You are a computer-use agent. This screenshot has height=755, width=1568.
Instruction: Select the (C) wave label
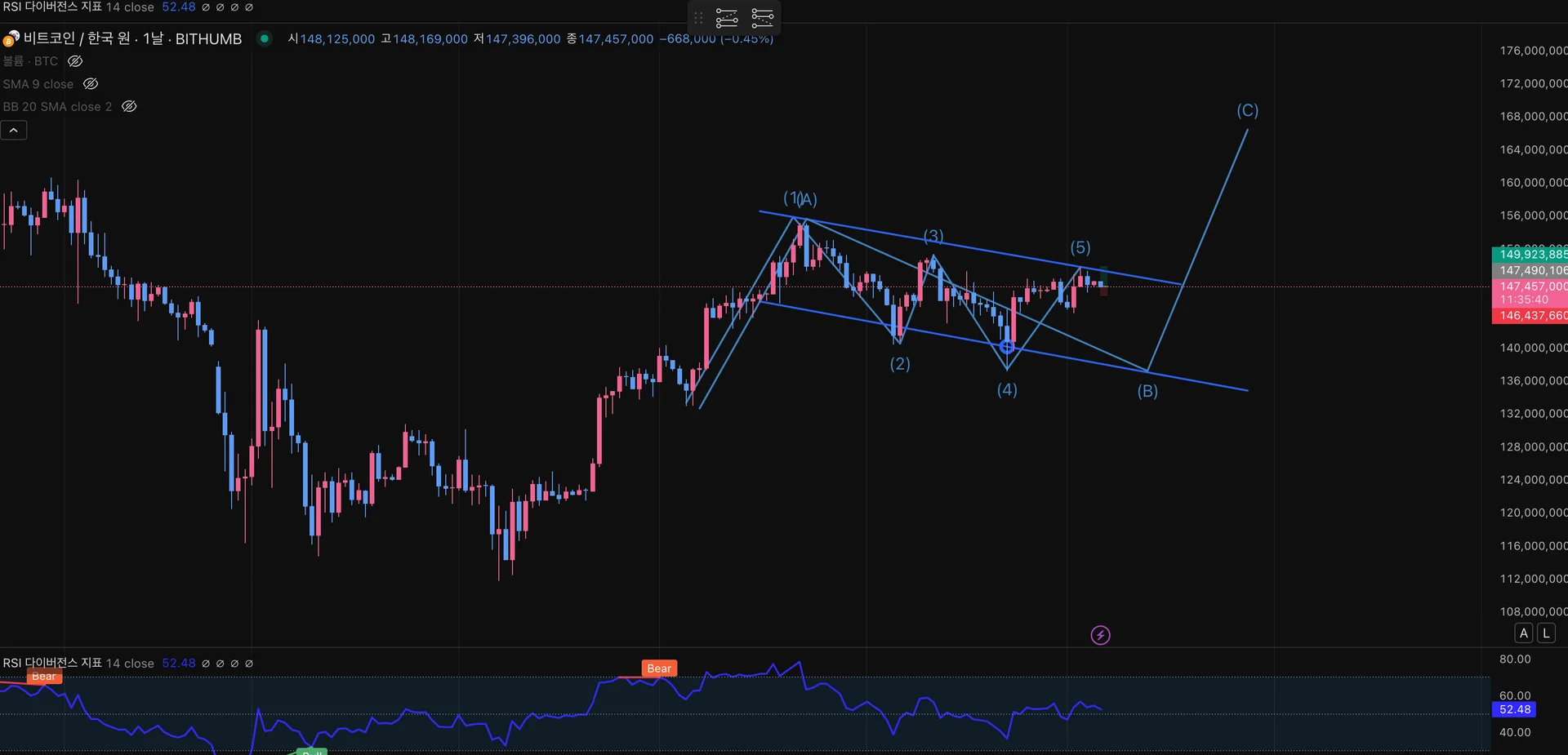pos(1247,110)
